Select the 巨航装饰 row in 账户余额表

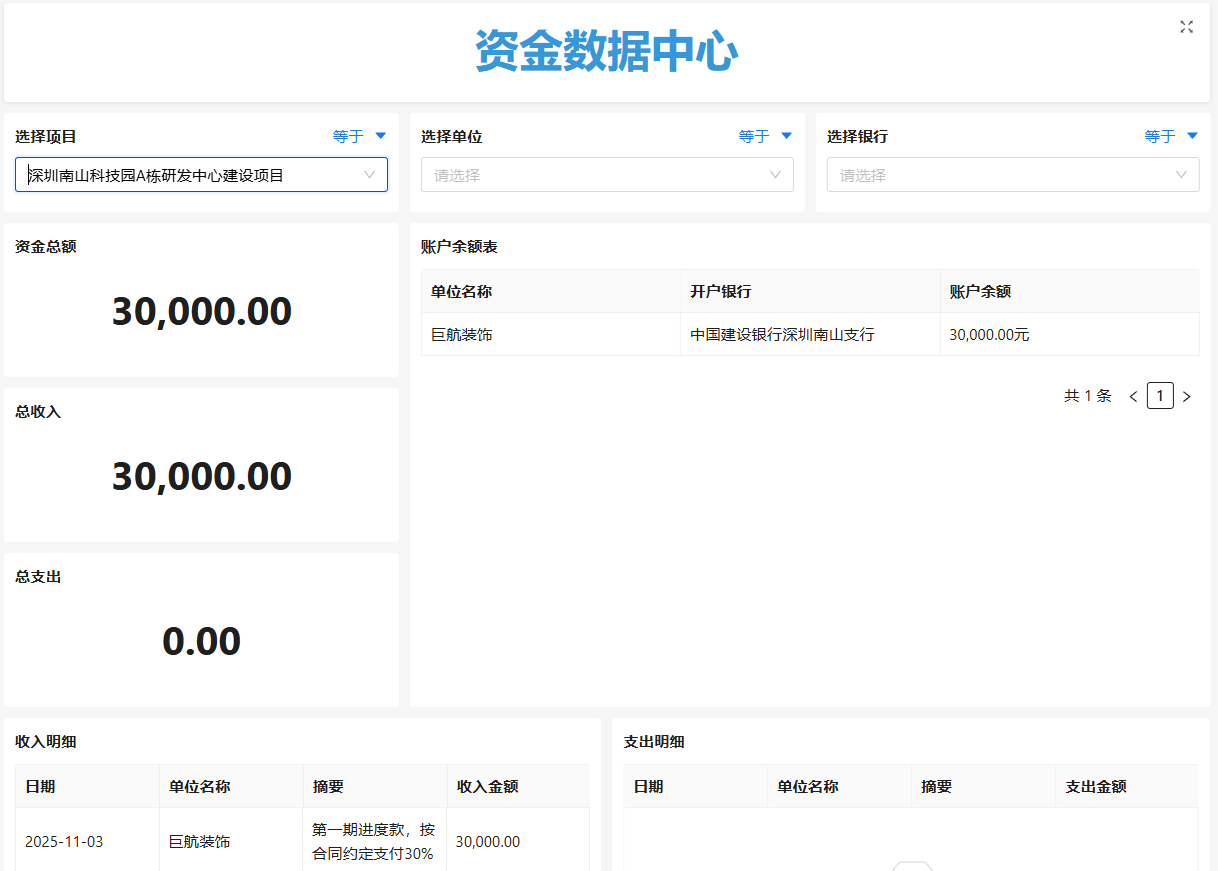(462, 335)
